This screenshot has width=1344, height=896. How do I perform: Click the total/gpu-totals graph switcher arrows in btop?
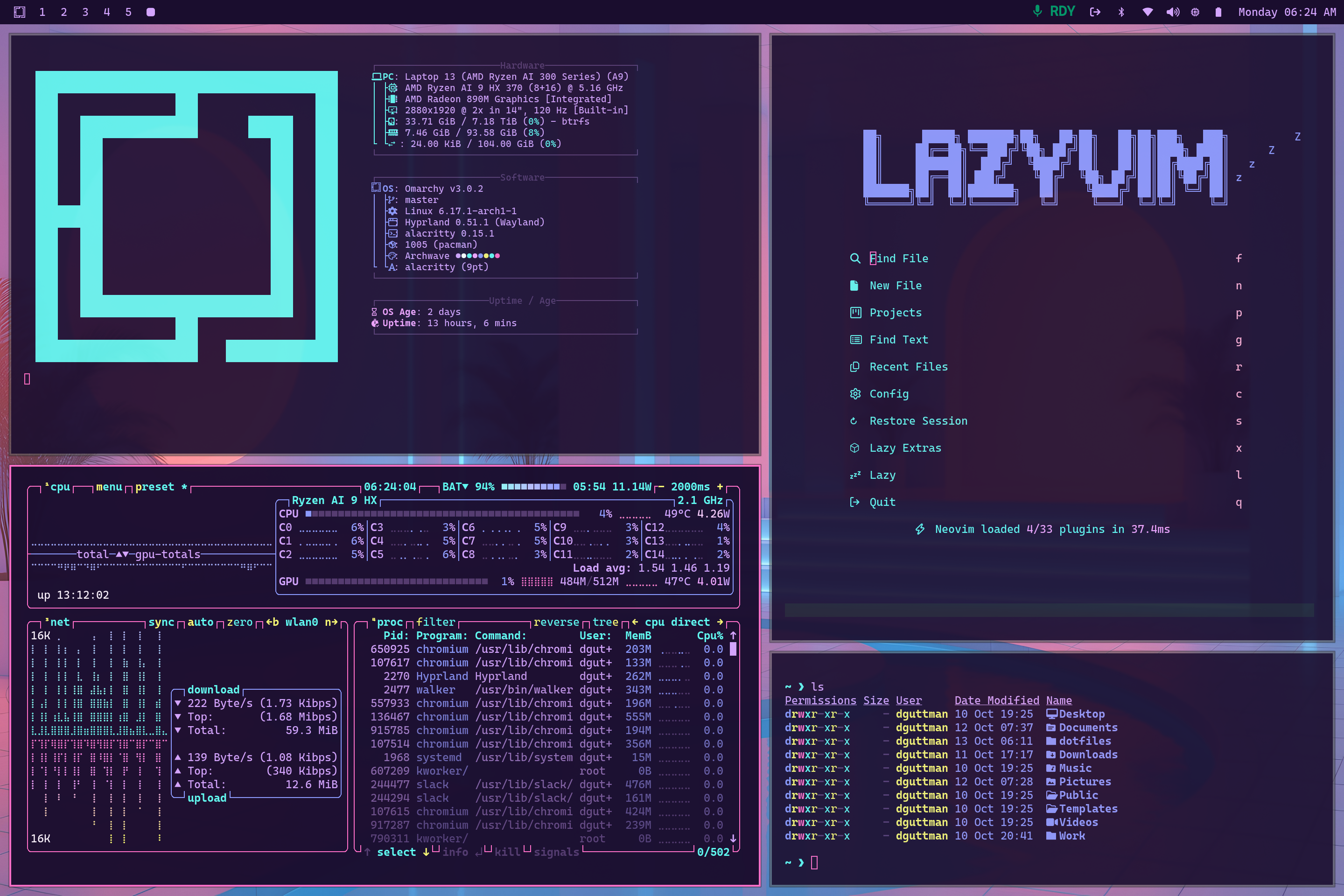click(122, 554)
